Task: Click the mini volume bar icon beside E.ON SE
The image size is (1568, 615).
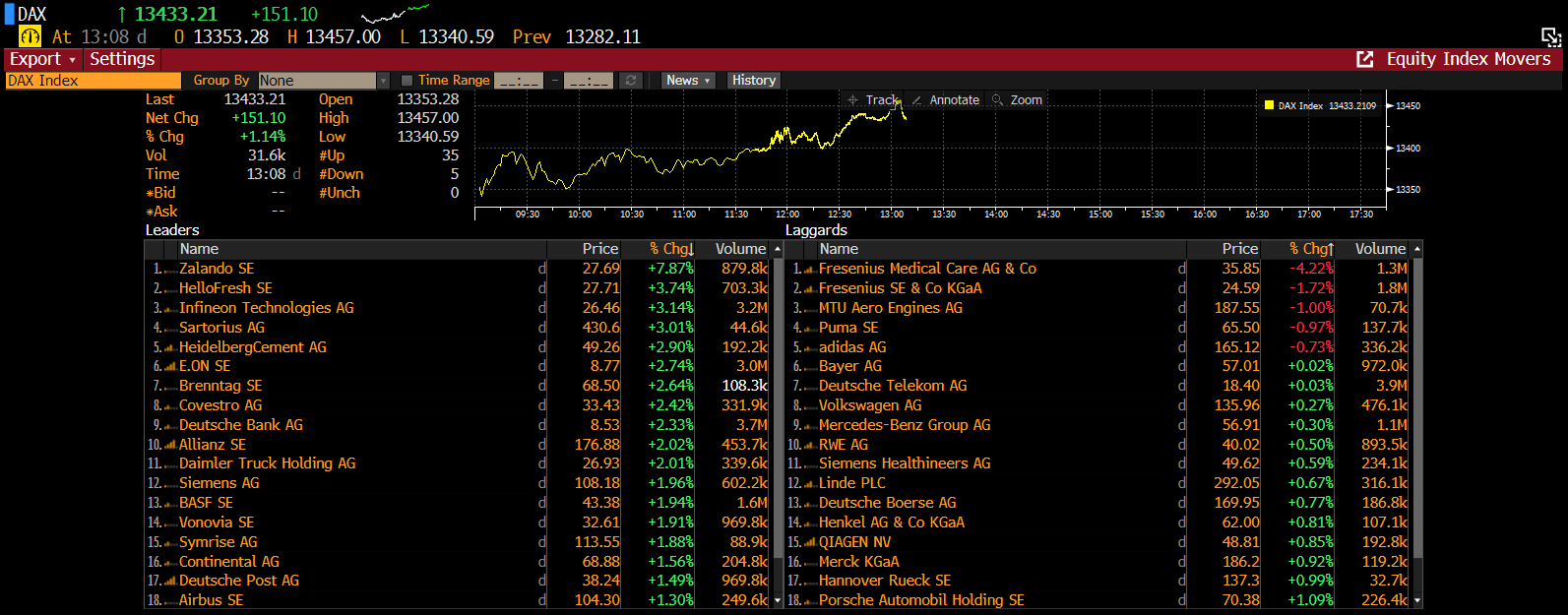Action: tap(170, 366)
